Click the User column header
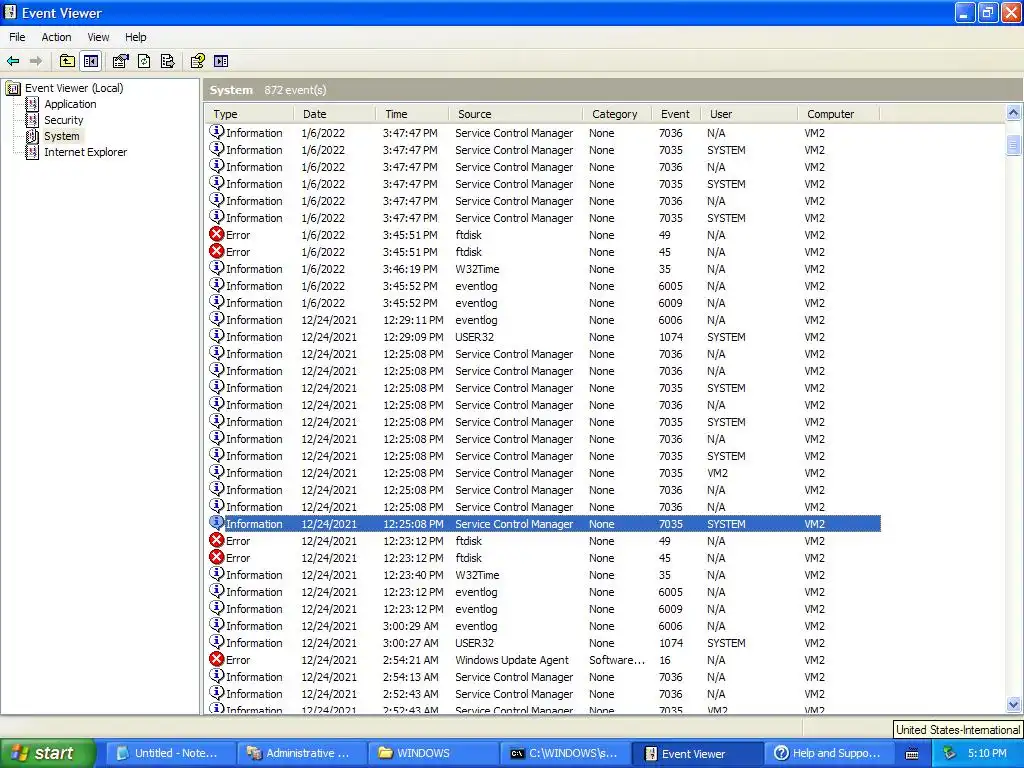The width and height of the screenshot is (1024, 768). [749, 114]
